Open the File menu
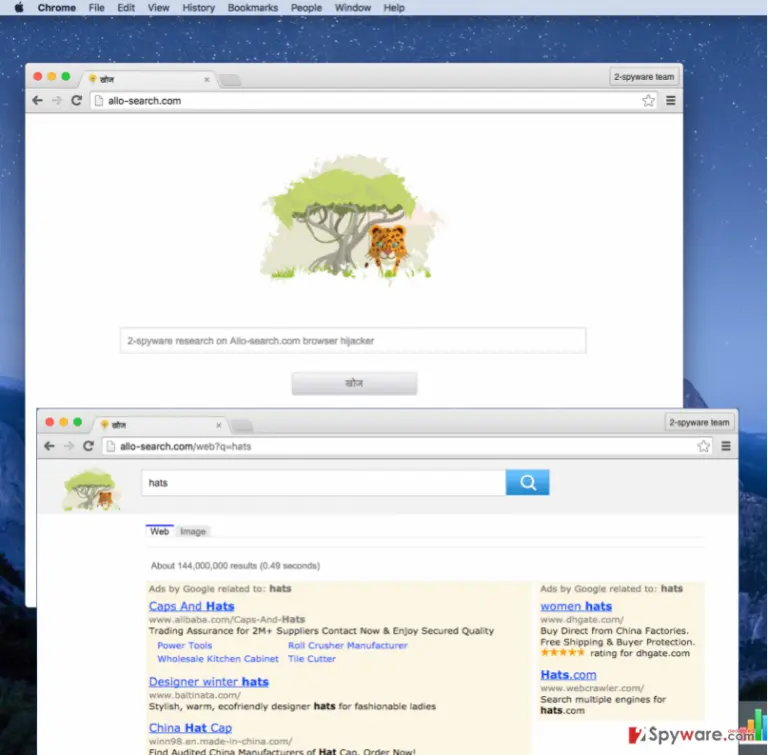Screen dimensions: 768x755 coord(96,8)
